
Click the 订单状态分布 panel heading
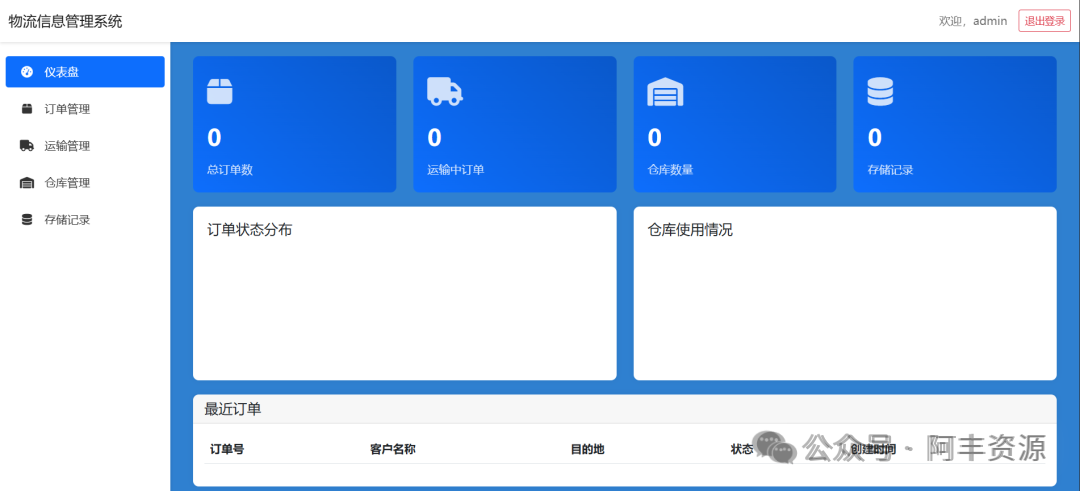pos(250,230)
